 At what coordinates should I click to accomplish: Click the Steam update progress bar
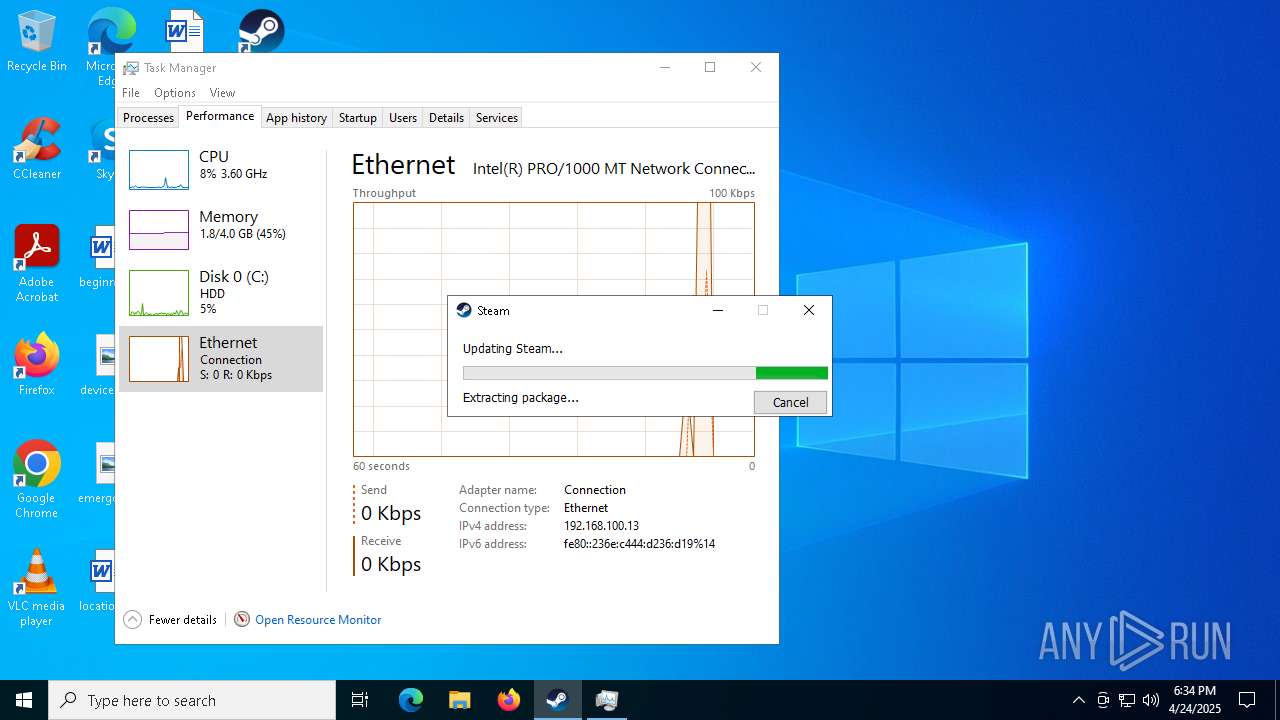(x=645, y=373)
